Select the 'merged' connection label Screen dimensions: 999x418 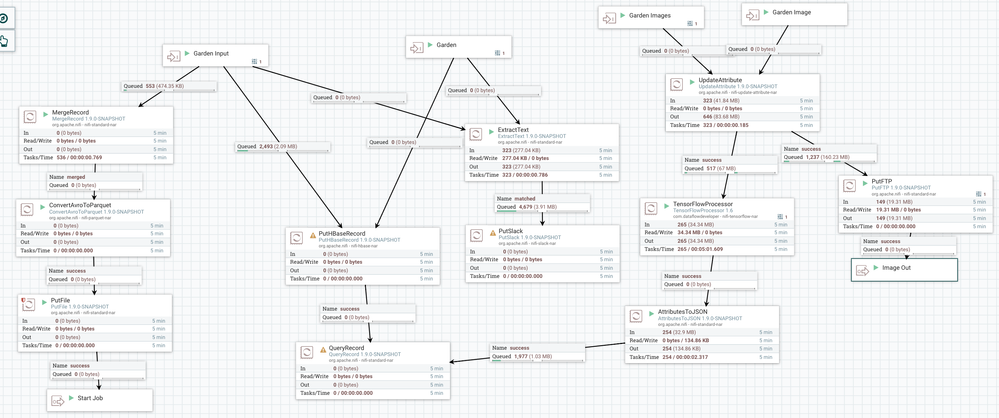pos(94,182)
